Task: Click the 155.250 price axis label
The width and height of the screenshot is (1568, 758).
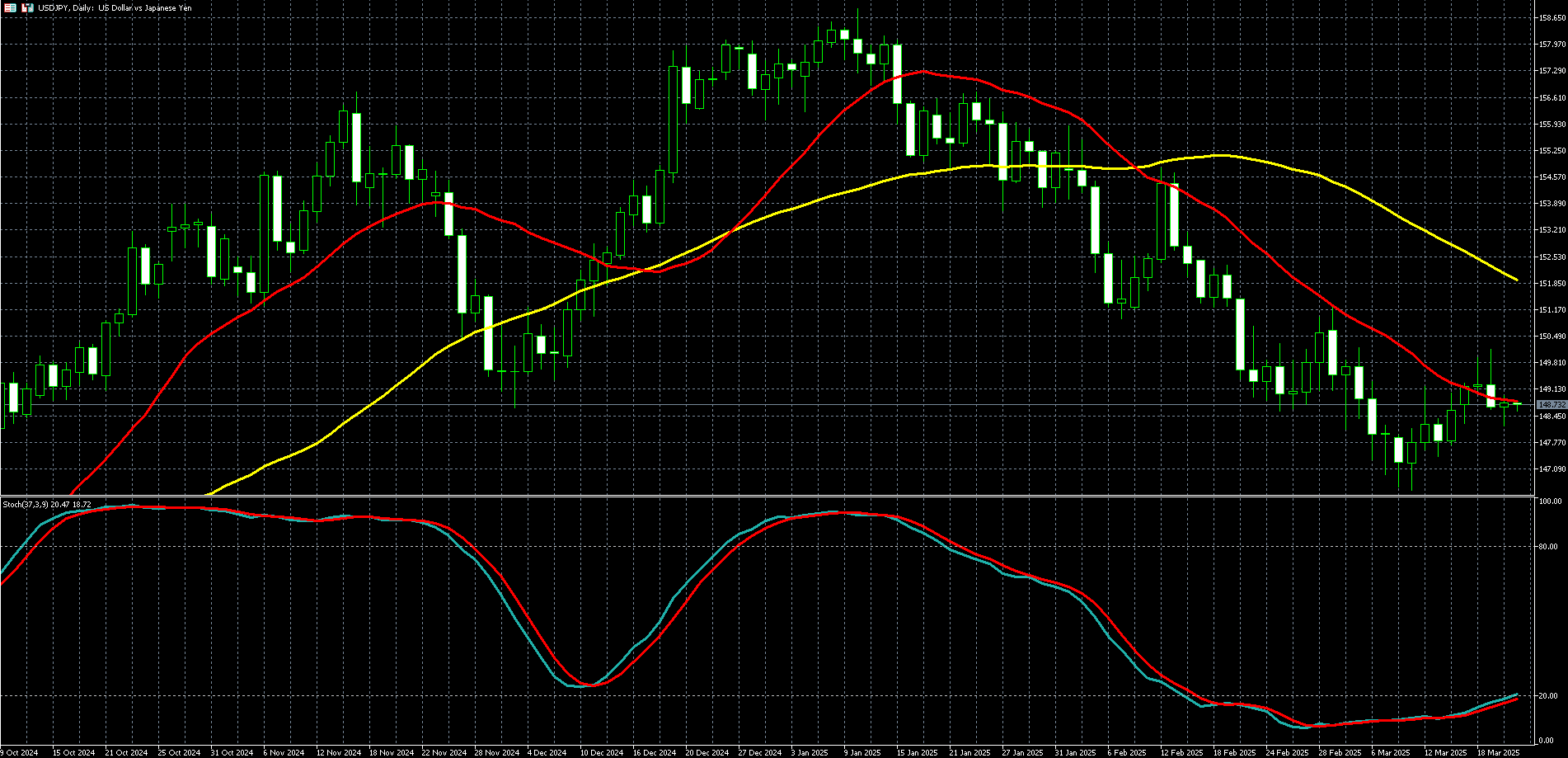Action: (1552, 151)
